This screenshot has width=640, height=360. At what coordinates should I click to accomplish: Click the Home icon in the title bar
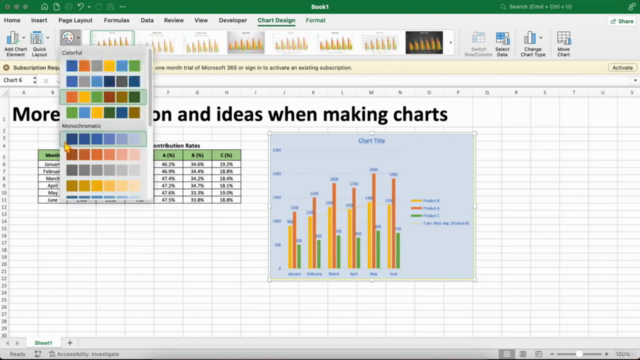pyautogui.click(x=44, y=7)
